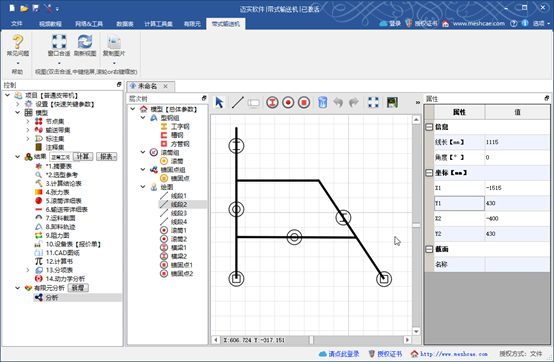The image size is (554, 362).
Task: Open 授权证书 in the top bar
Action: point(422,24)
